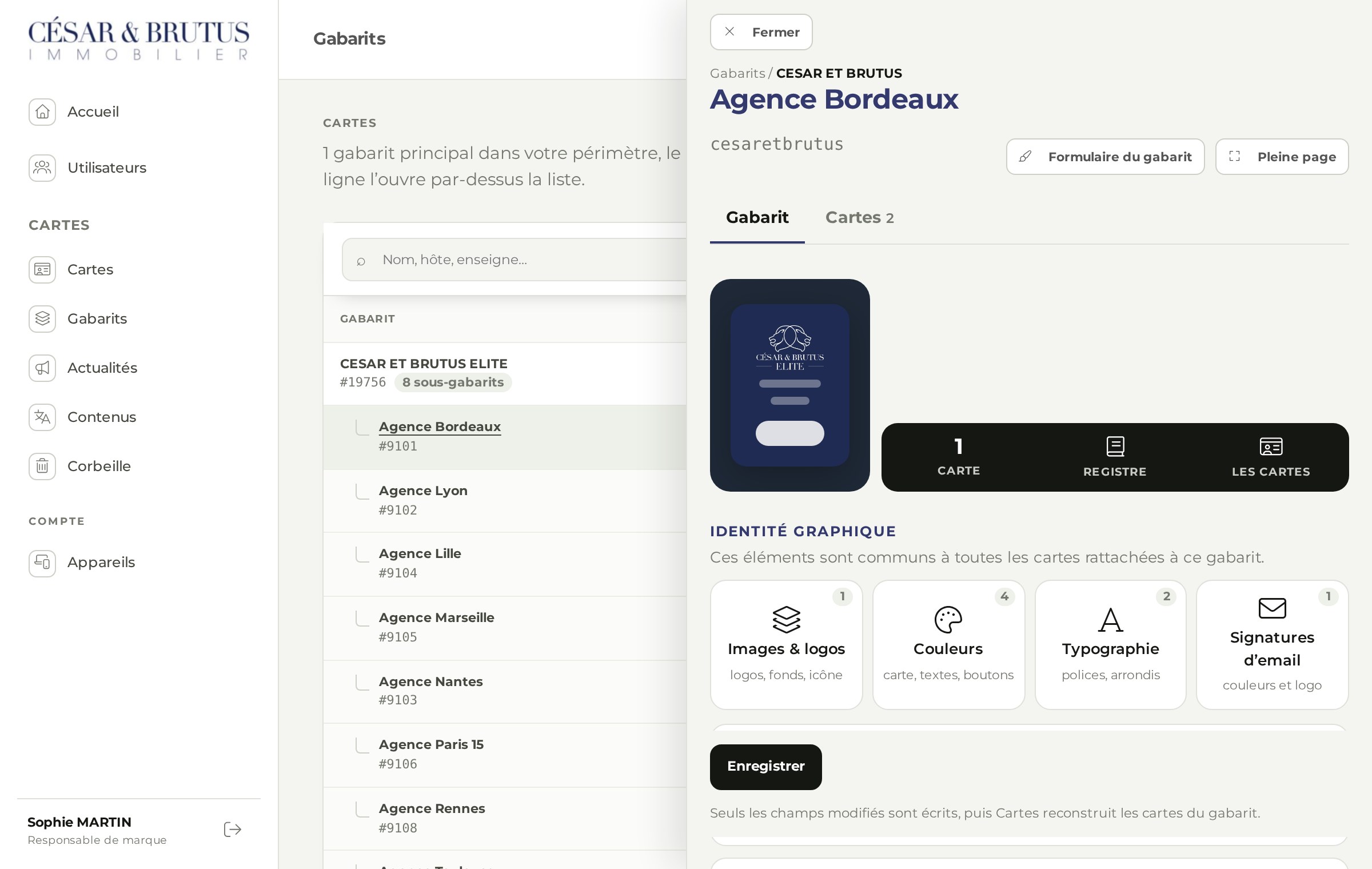The height and width of the screenshot is (869, 1372).
Task: Log out using the exit arrow icon
Action: (x=233, y=830)
